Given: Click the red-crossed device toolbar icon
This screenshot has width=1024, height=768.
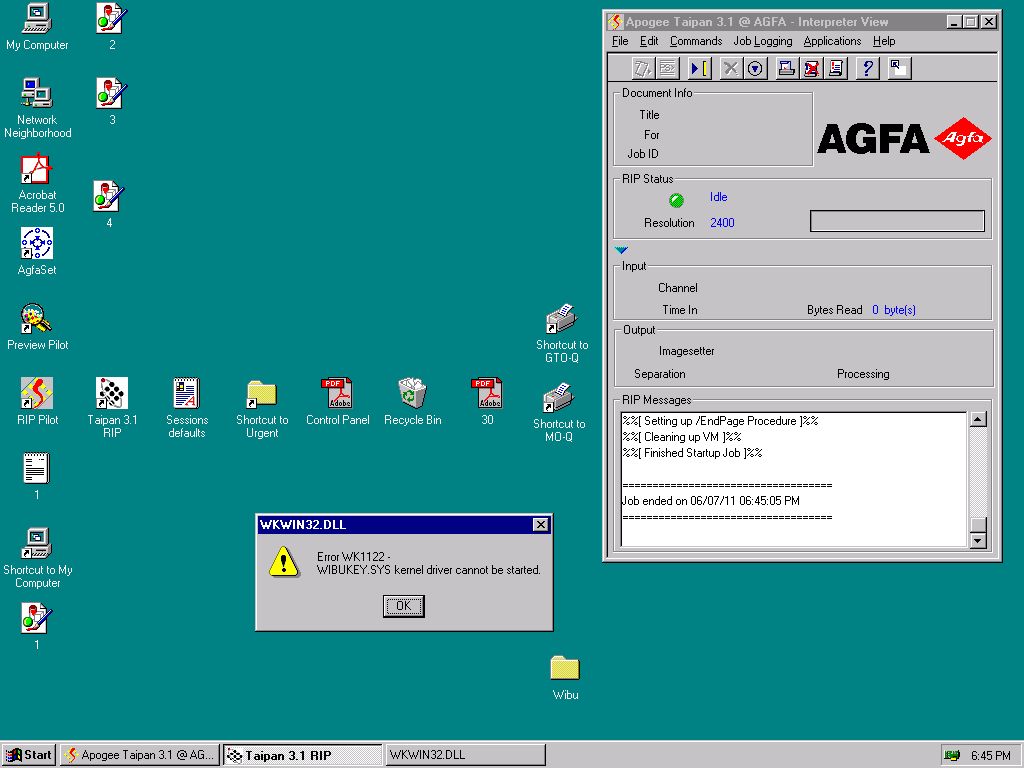Looking at the screenshot, I should tap(812, 69).
